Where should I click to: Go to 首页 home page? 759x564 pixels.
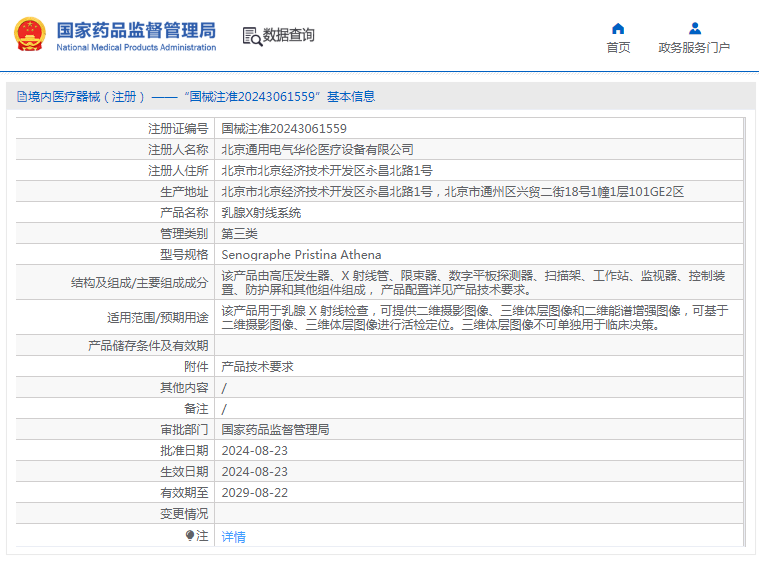point(618,47)
